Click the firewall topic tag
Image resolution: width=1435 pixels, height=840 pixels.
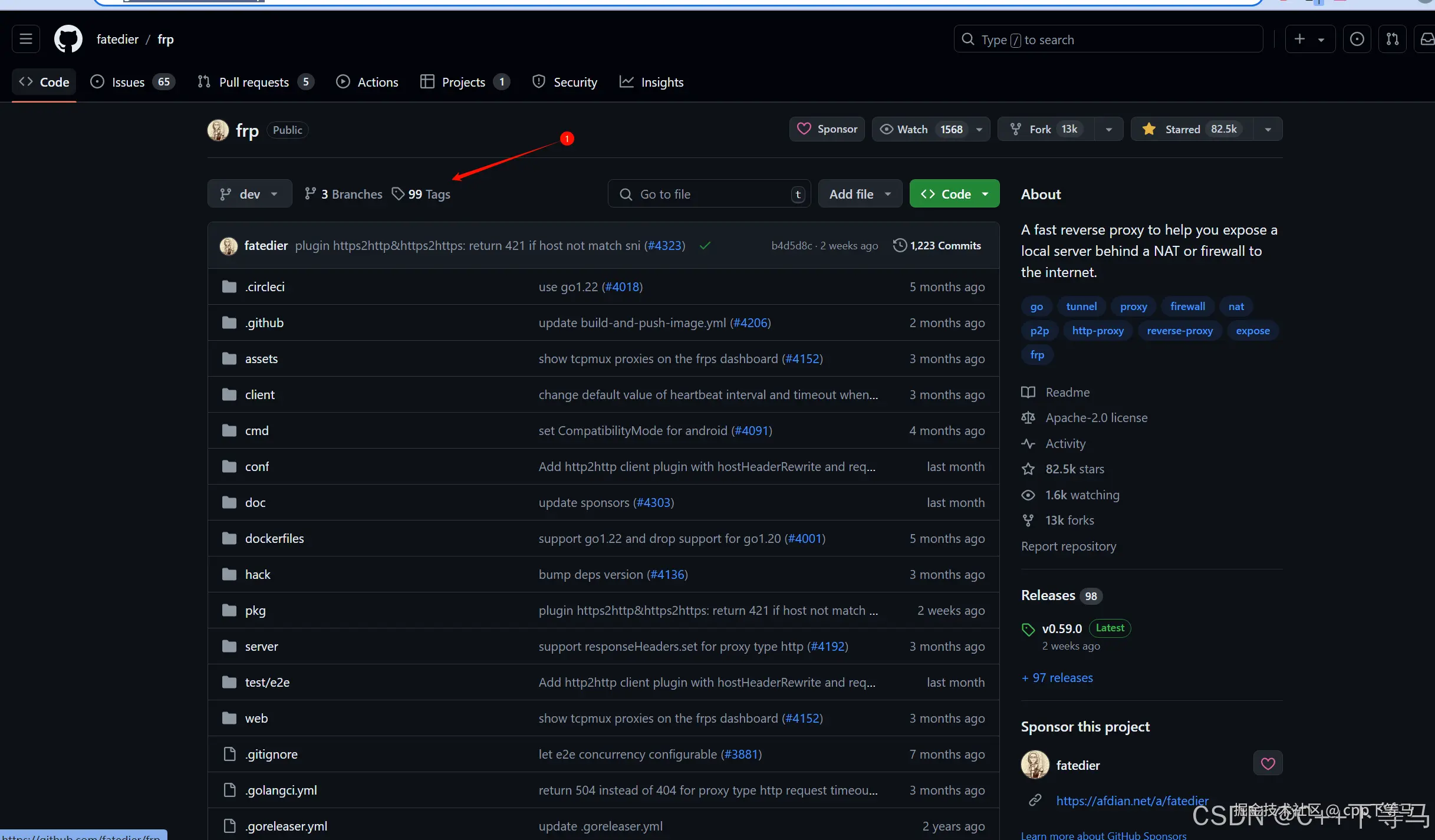(x=1187, y=307)
